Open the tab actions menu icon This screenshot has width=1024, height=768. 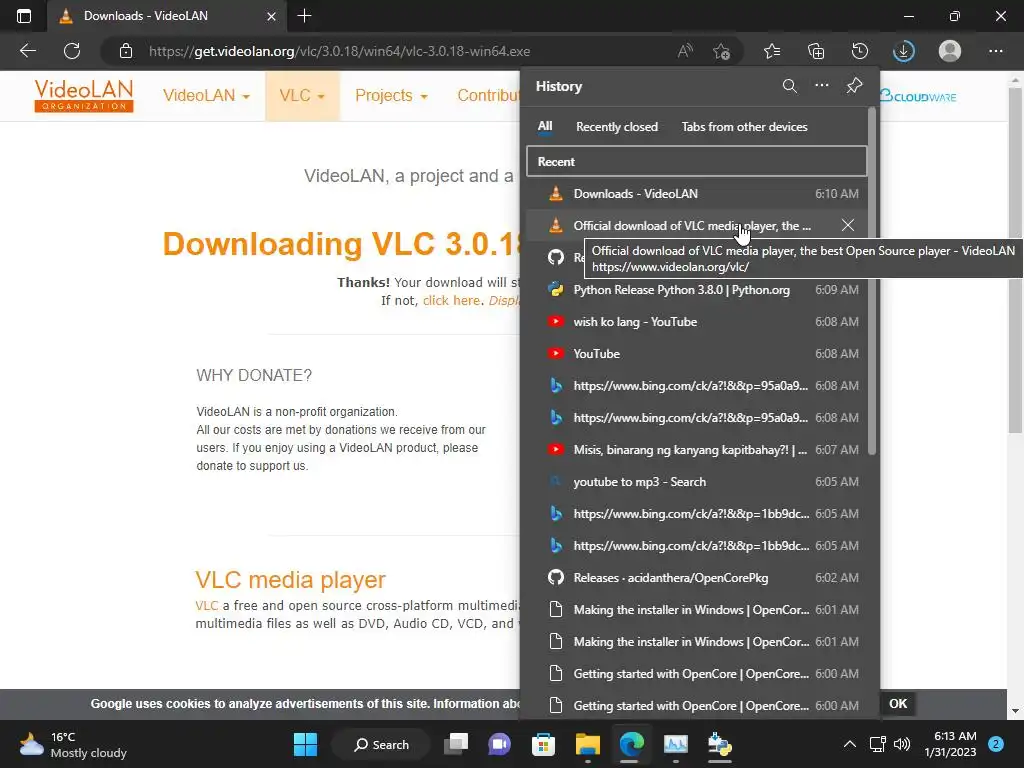[x=24, y=16]
